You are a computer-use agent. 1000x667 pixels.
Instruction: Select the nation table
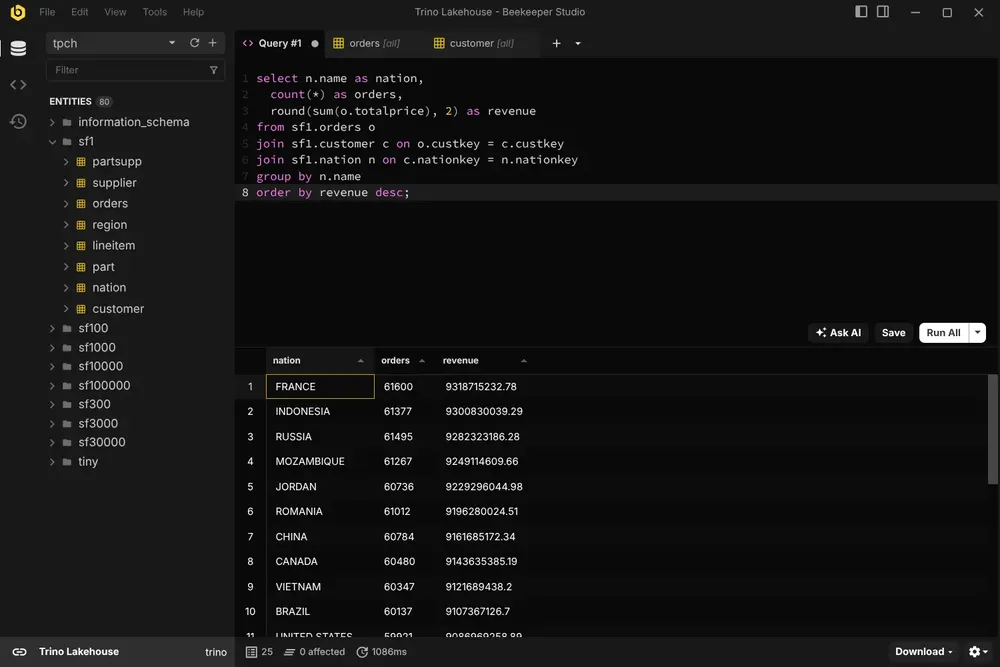click(x=109, y=288)
